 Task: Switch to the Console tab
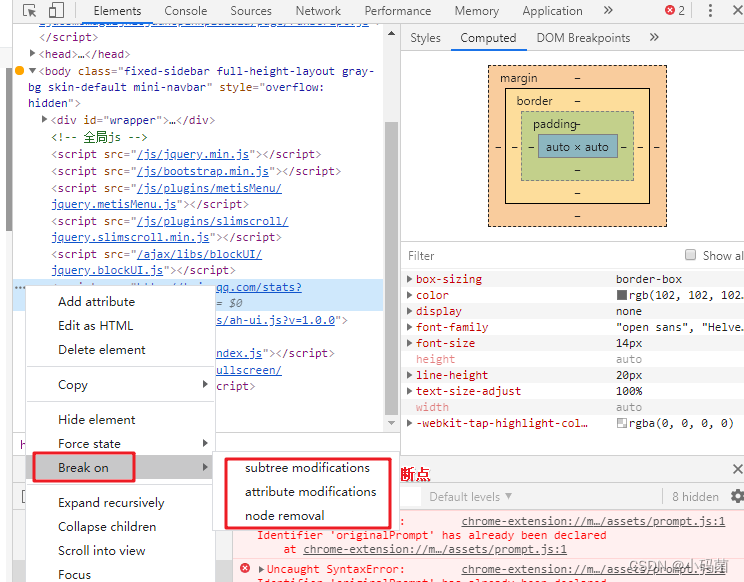click(x=186, y=10)
